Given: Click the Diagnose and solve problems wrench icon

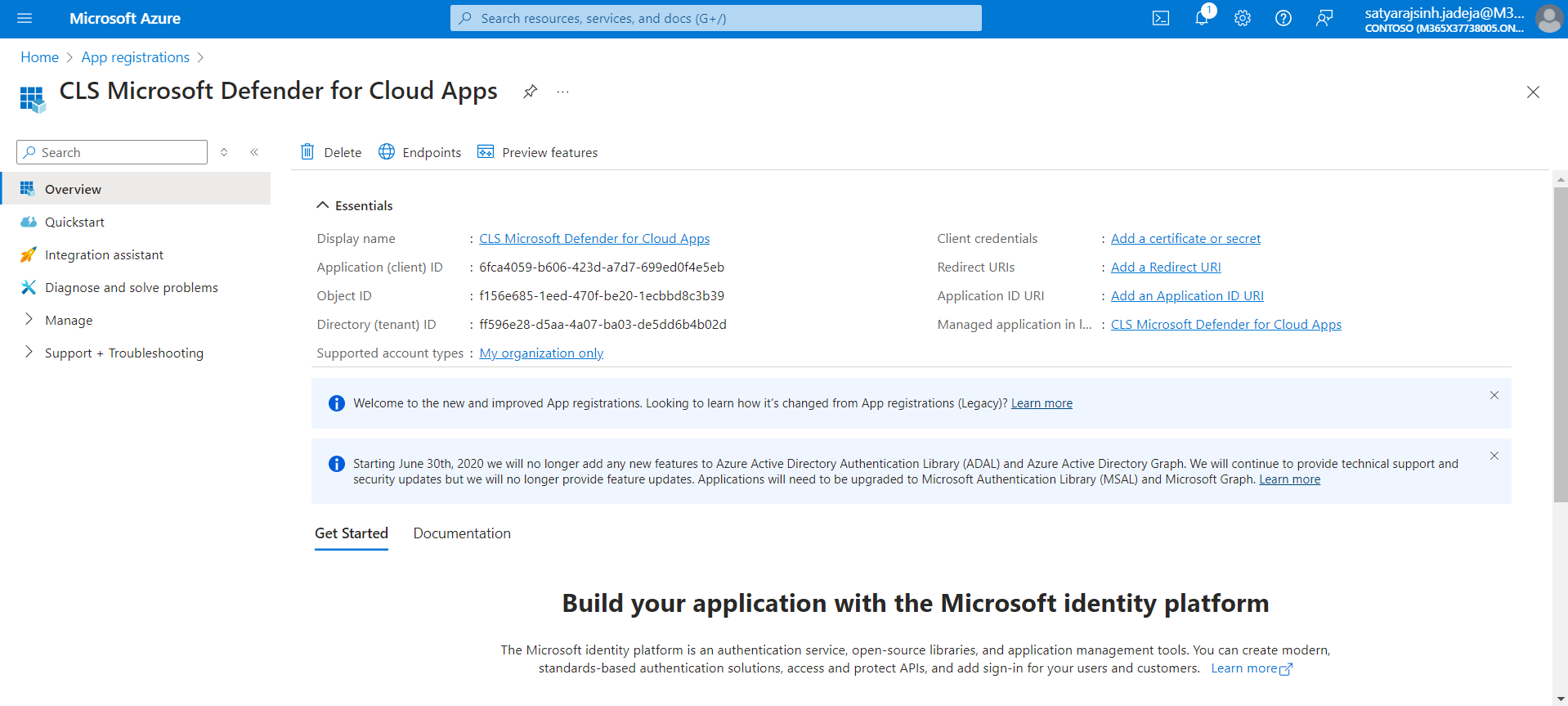Looking at the screenshot, I should click(x=28, y=287).
